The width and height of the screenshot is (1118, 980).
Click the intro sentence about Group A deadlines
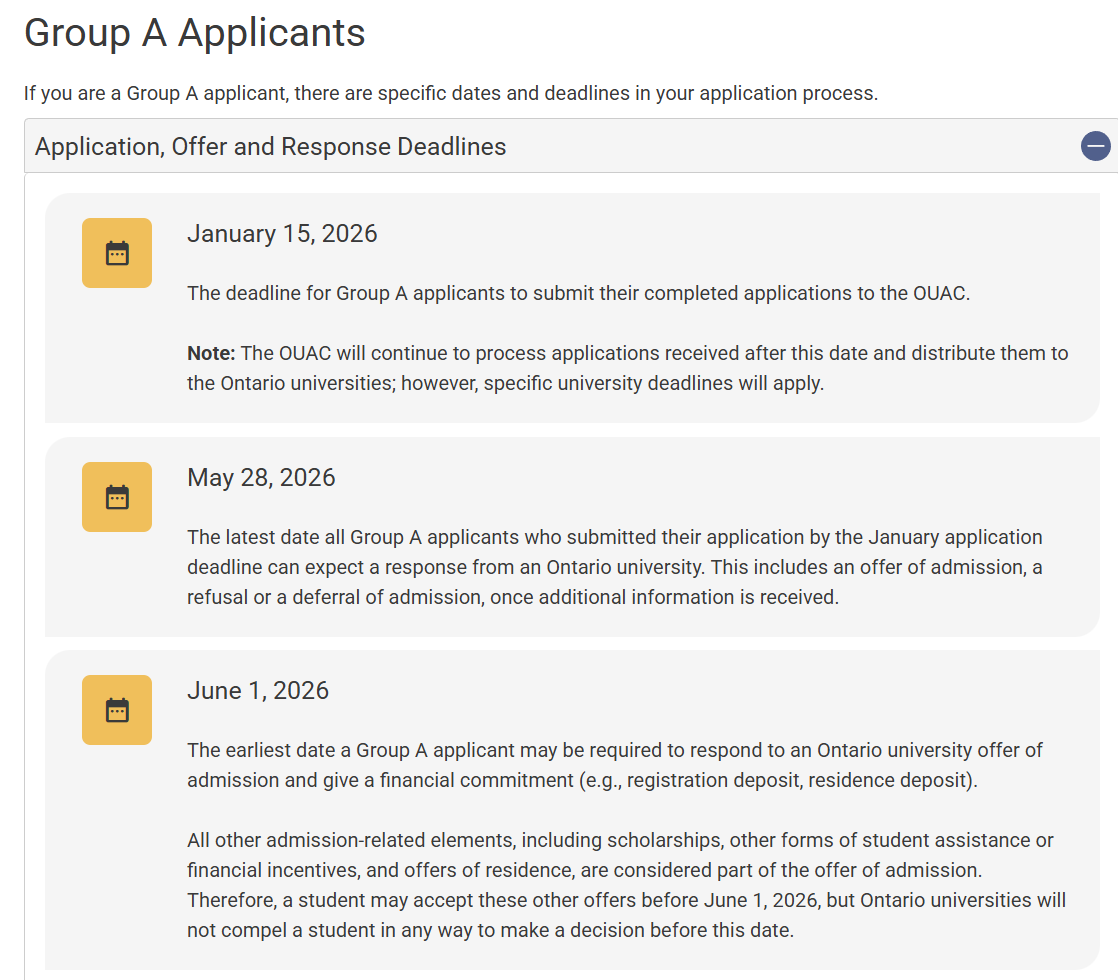click(450, 94)
